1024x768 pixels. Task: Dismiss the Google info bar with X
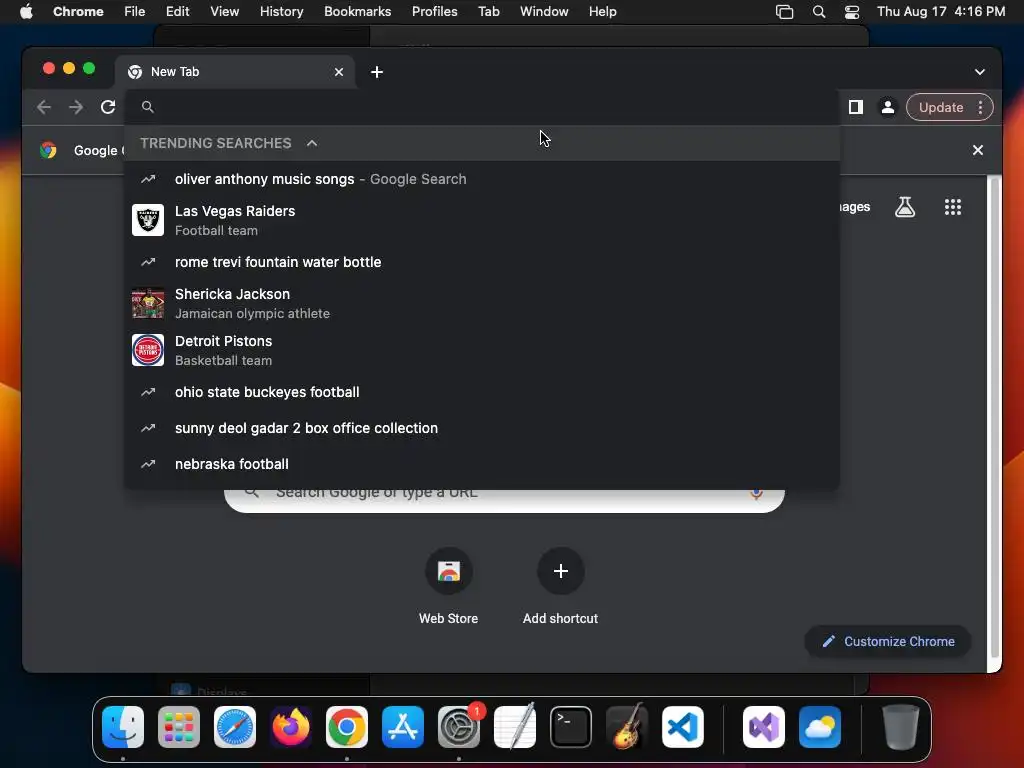click(x=978, y=150)
